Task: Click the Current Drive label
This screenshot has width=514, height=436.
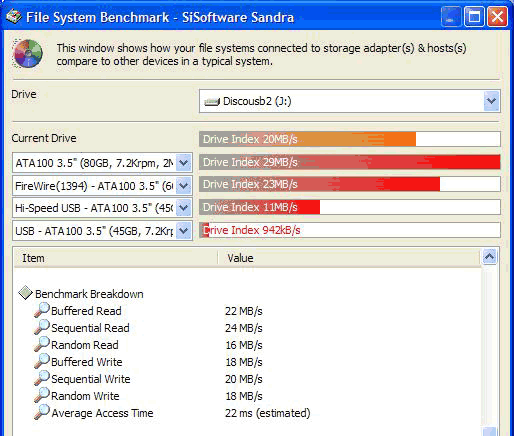Action: pos(44,138)
